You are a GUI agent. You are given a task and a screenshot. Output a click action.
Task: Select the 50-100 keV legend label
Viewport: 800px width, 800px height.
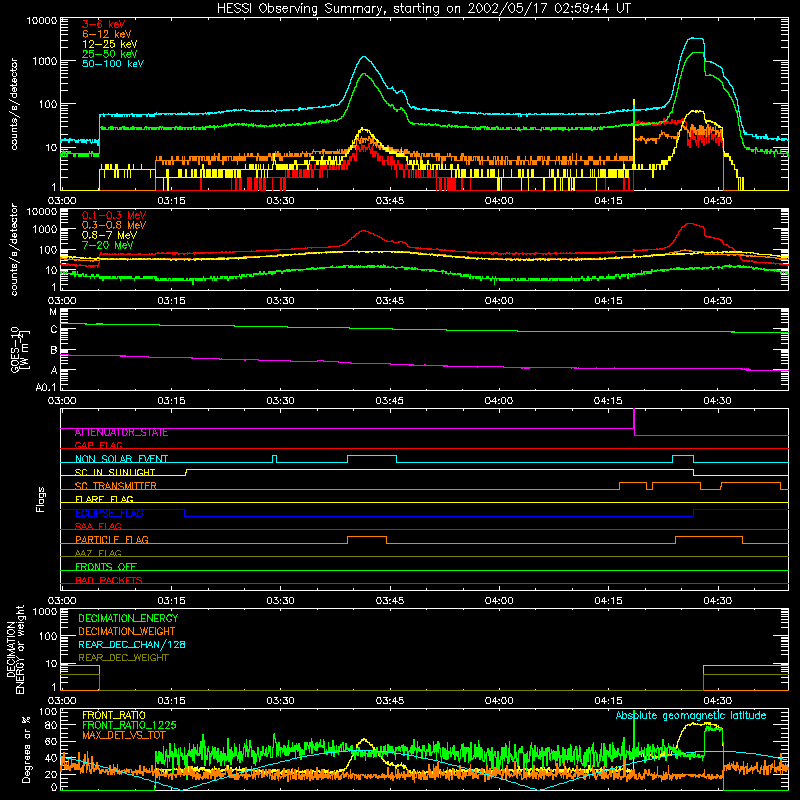(113, 63)
